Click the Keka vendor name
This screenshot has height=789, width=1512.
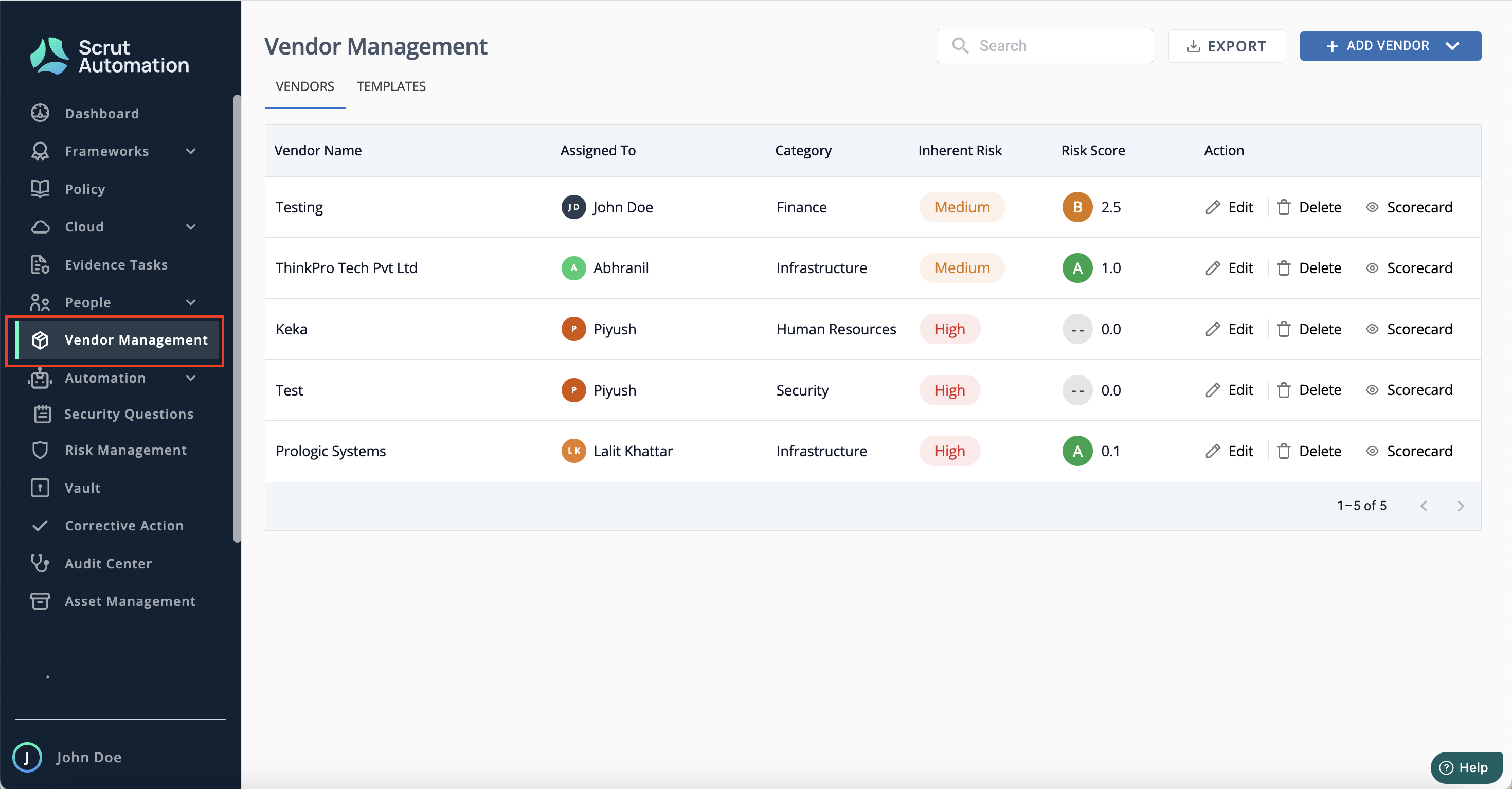[x=291, y=329]
